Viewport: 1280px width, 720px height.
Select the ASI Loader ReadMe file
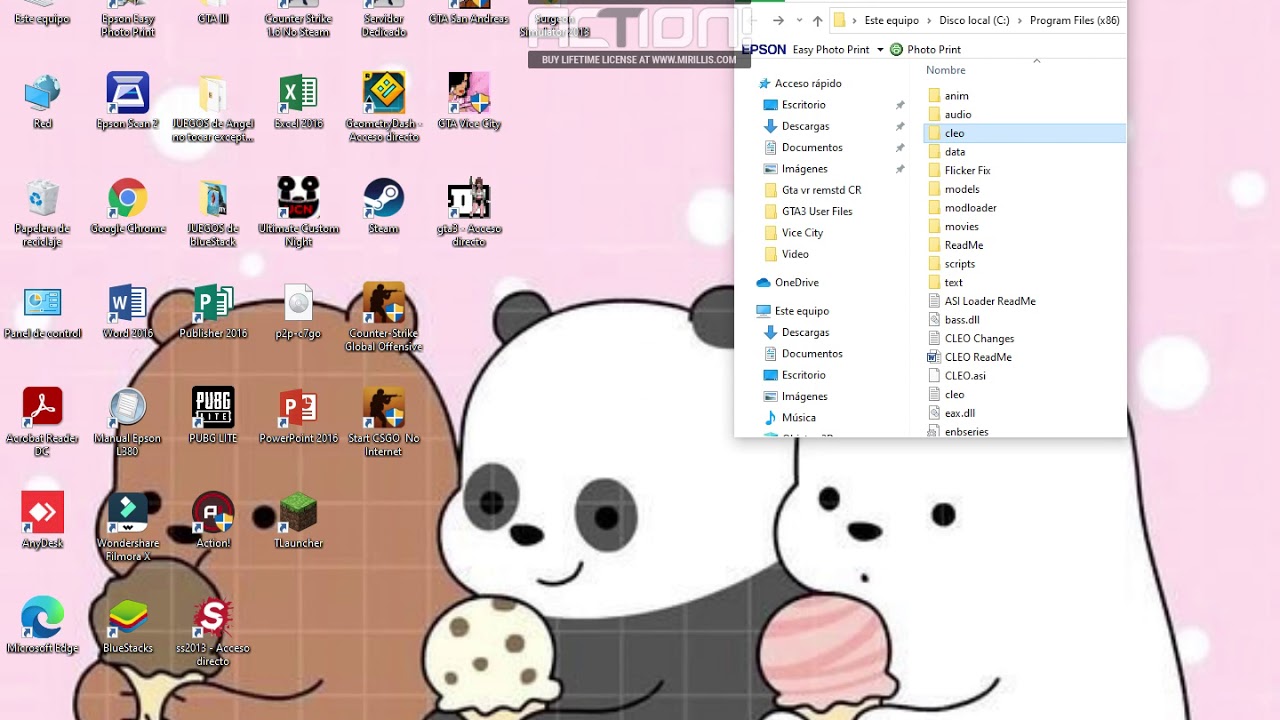pos(990,301)
